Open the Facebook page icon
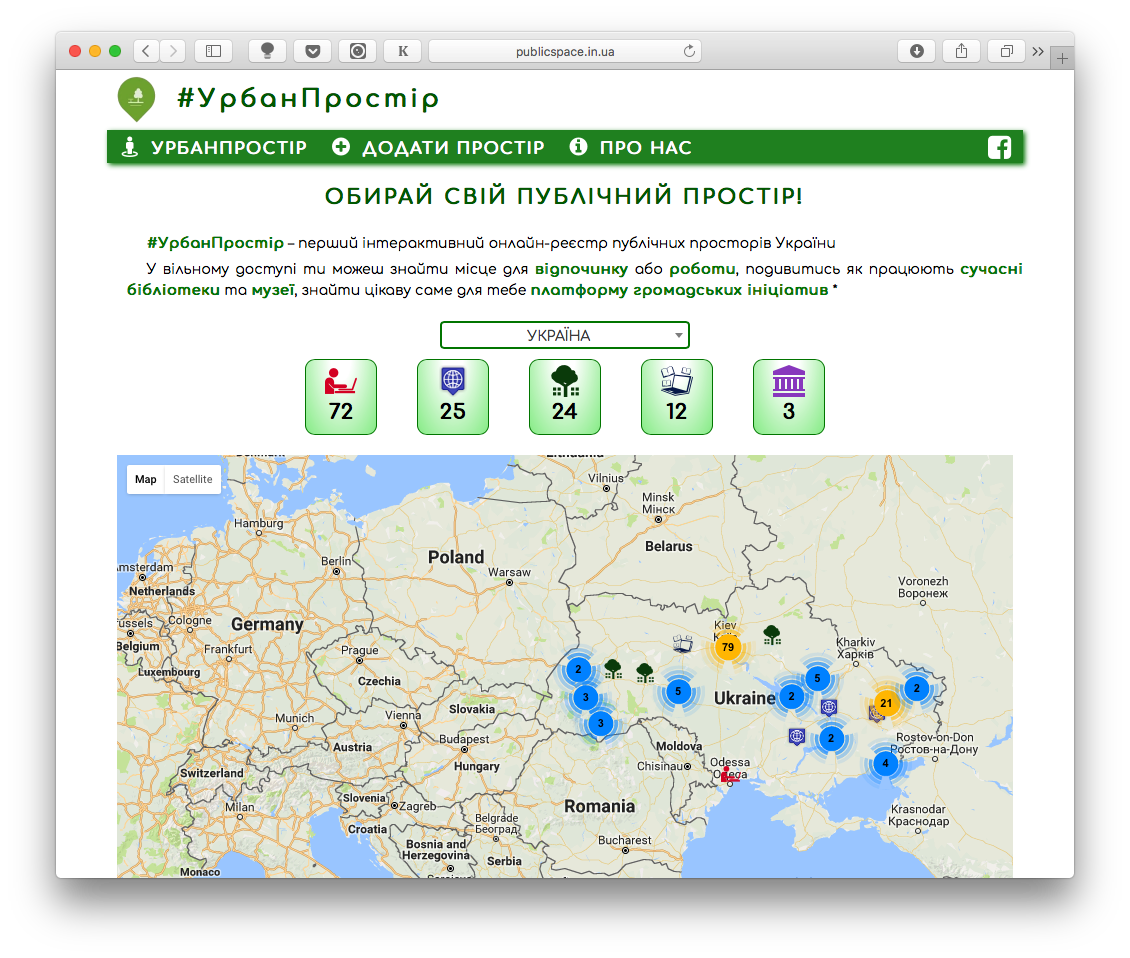The image size is (1130, 958). pyautogui.click(x=999, y=147)
